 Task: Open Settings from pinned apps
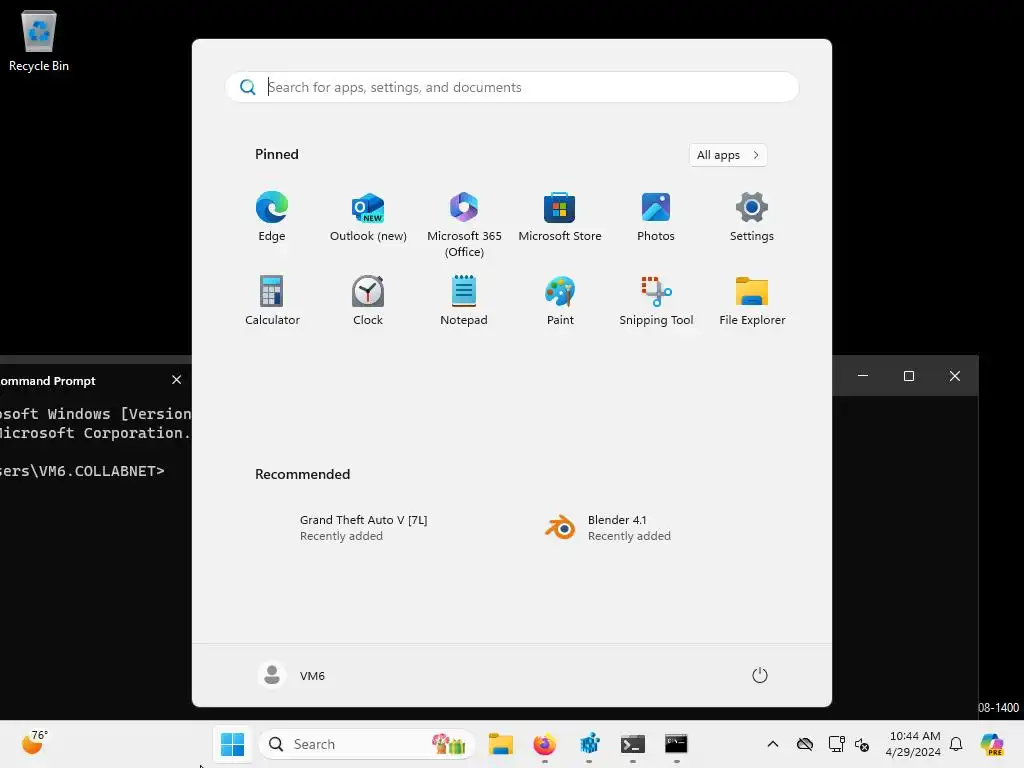coord(752,217)
